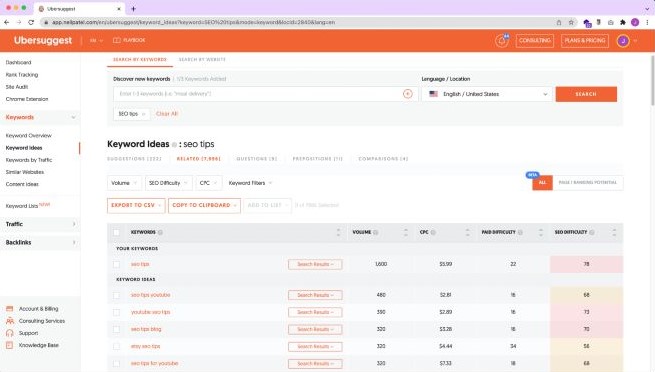Reload the page in the browser
The image size is (655, 372).
point(31,22)
